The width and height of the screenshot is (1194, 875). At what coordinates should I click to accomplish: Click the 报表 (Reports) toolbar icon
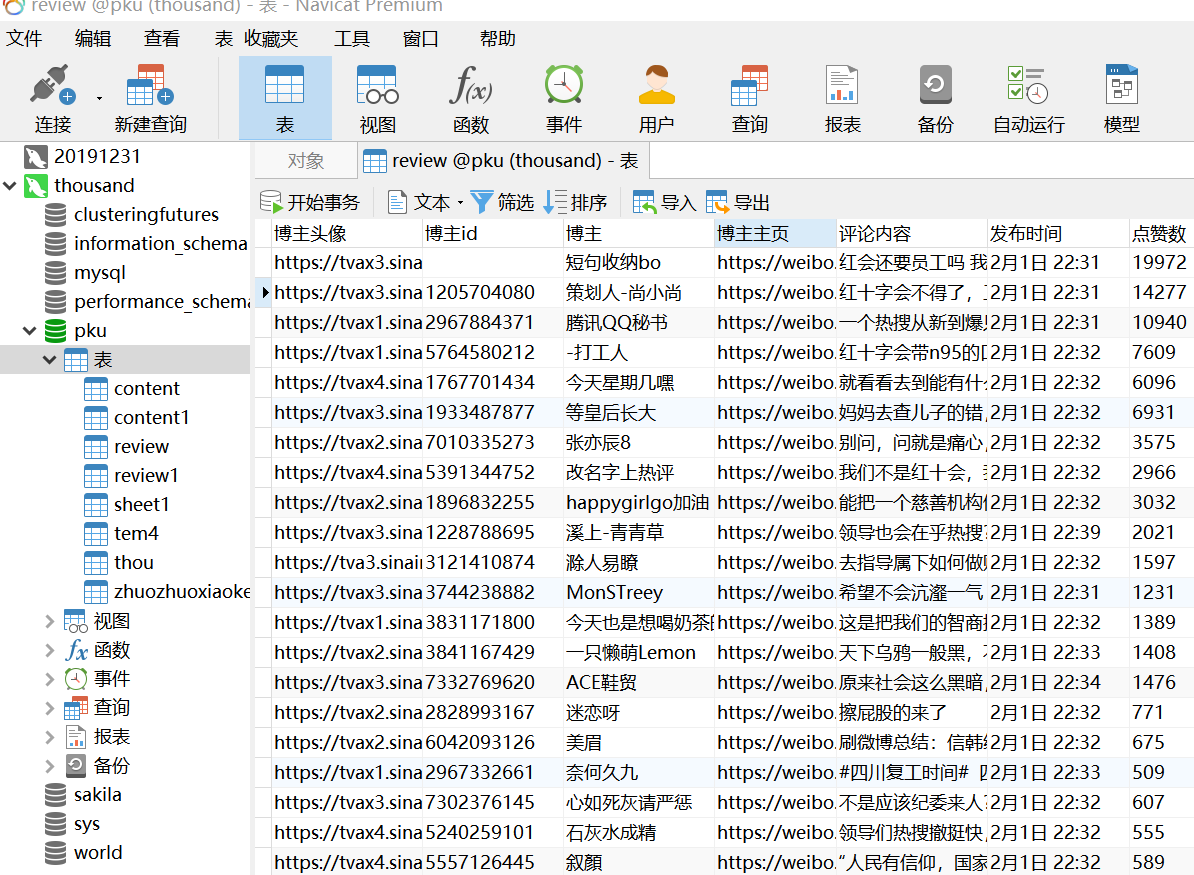point(841,97)
